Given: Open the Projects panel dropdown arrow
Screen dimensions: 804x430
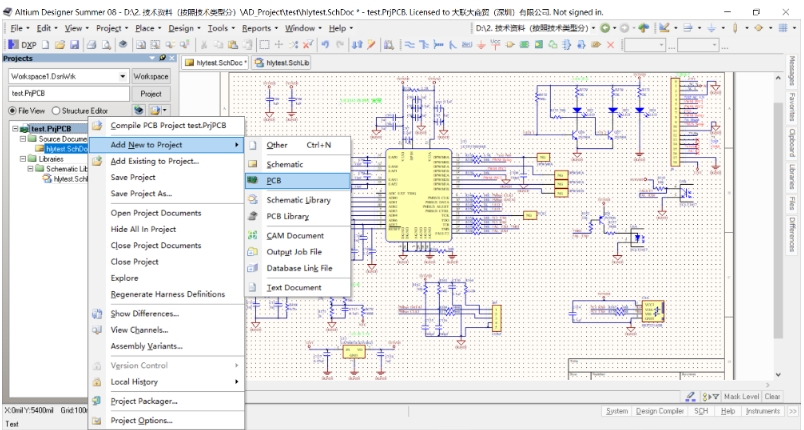Looking at the screenshot, I should [x=152, y=58].
